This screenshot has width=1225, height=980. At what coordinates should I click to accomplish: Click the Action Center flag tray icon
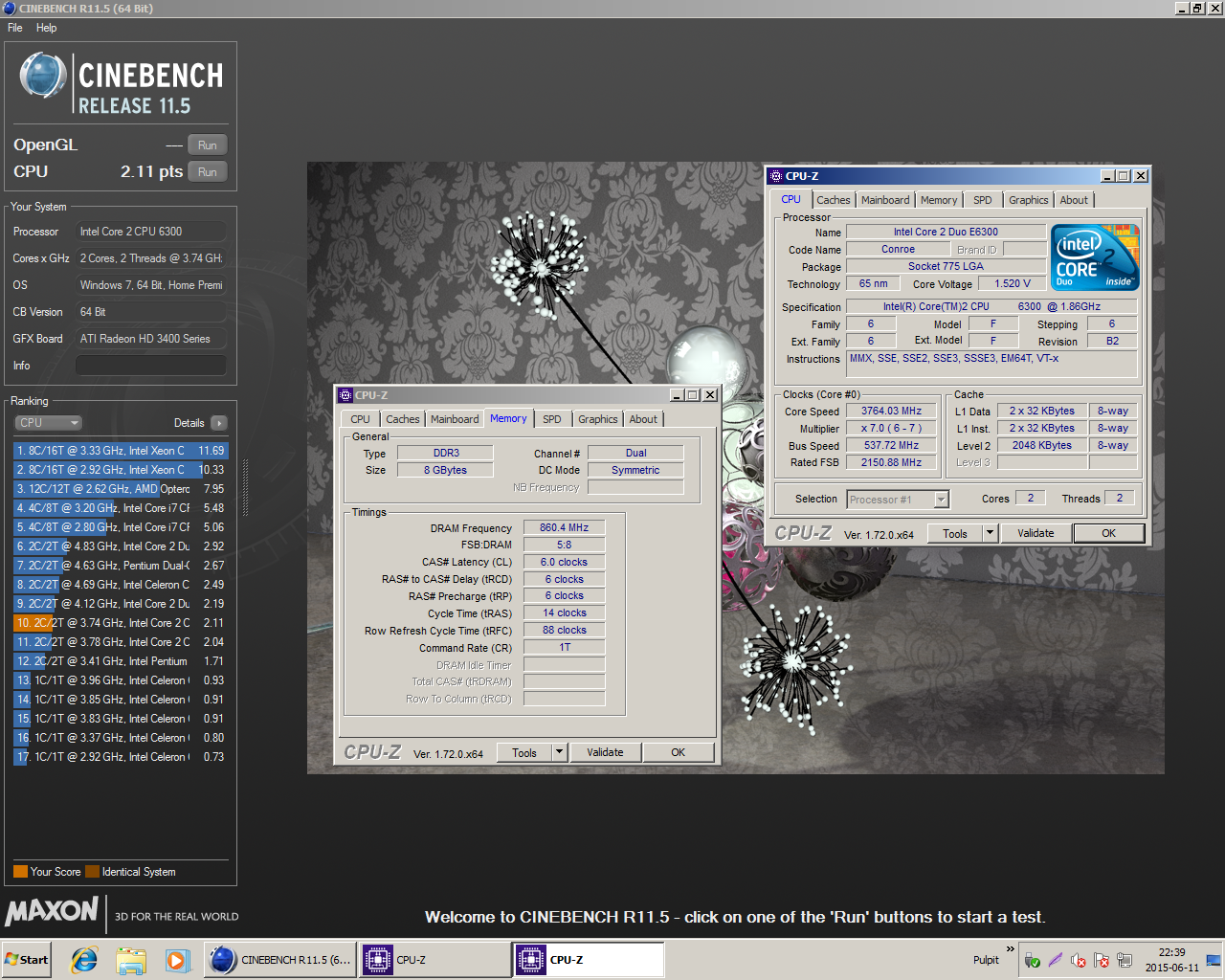(1102, 960)
